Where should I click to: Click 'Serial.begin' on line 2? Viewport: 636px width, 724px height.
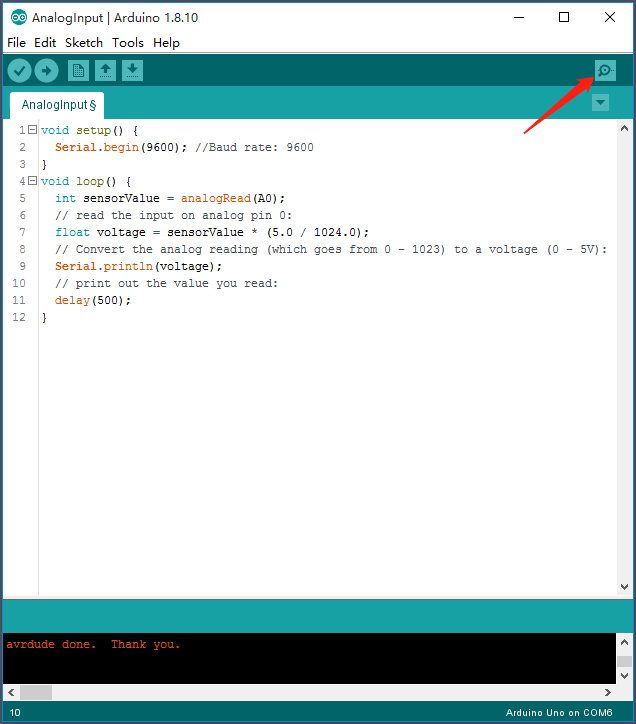pos(97,147)
